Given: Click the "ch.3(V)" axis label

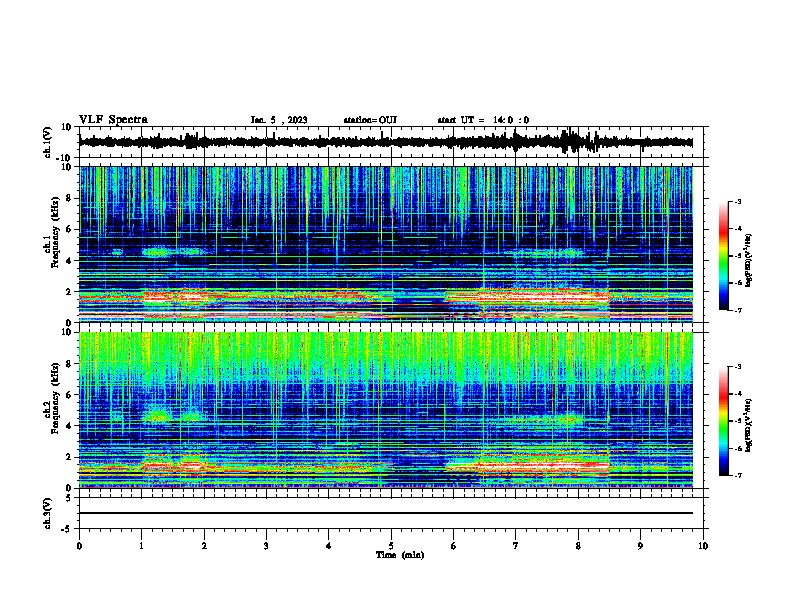Looking at the screenshot, I should pyautogui.click(x=48, y=513).
